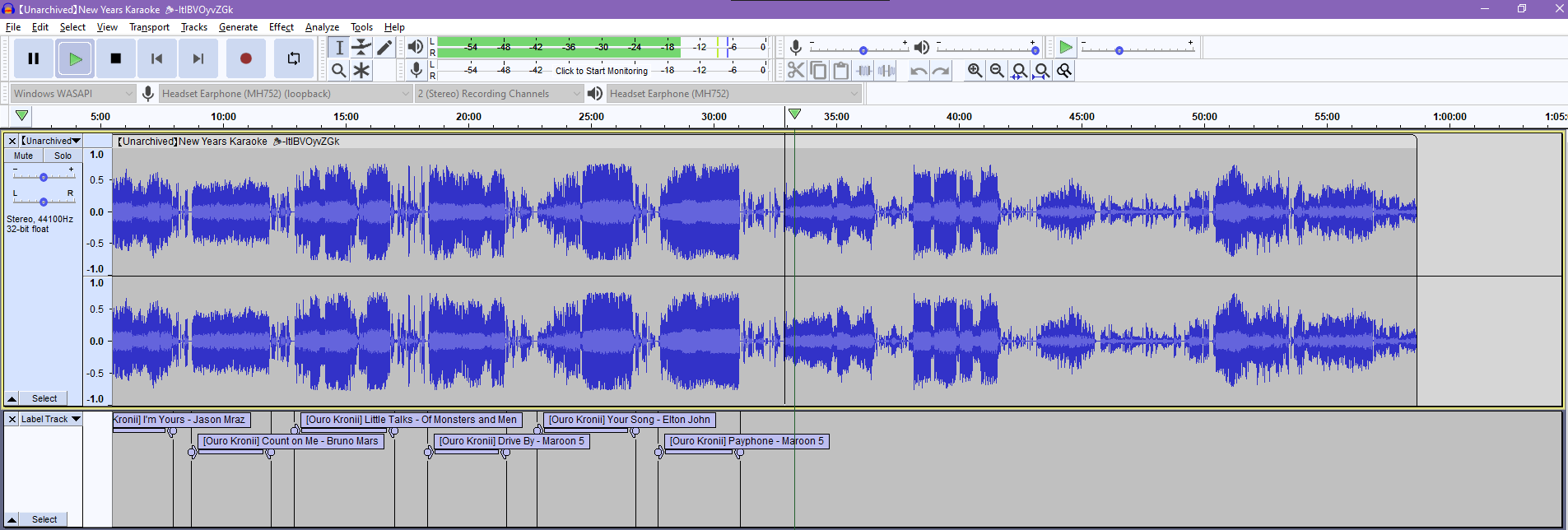Toggle the Loop playback button

[293, 58]
